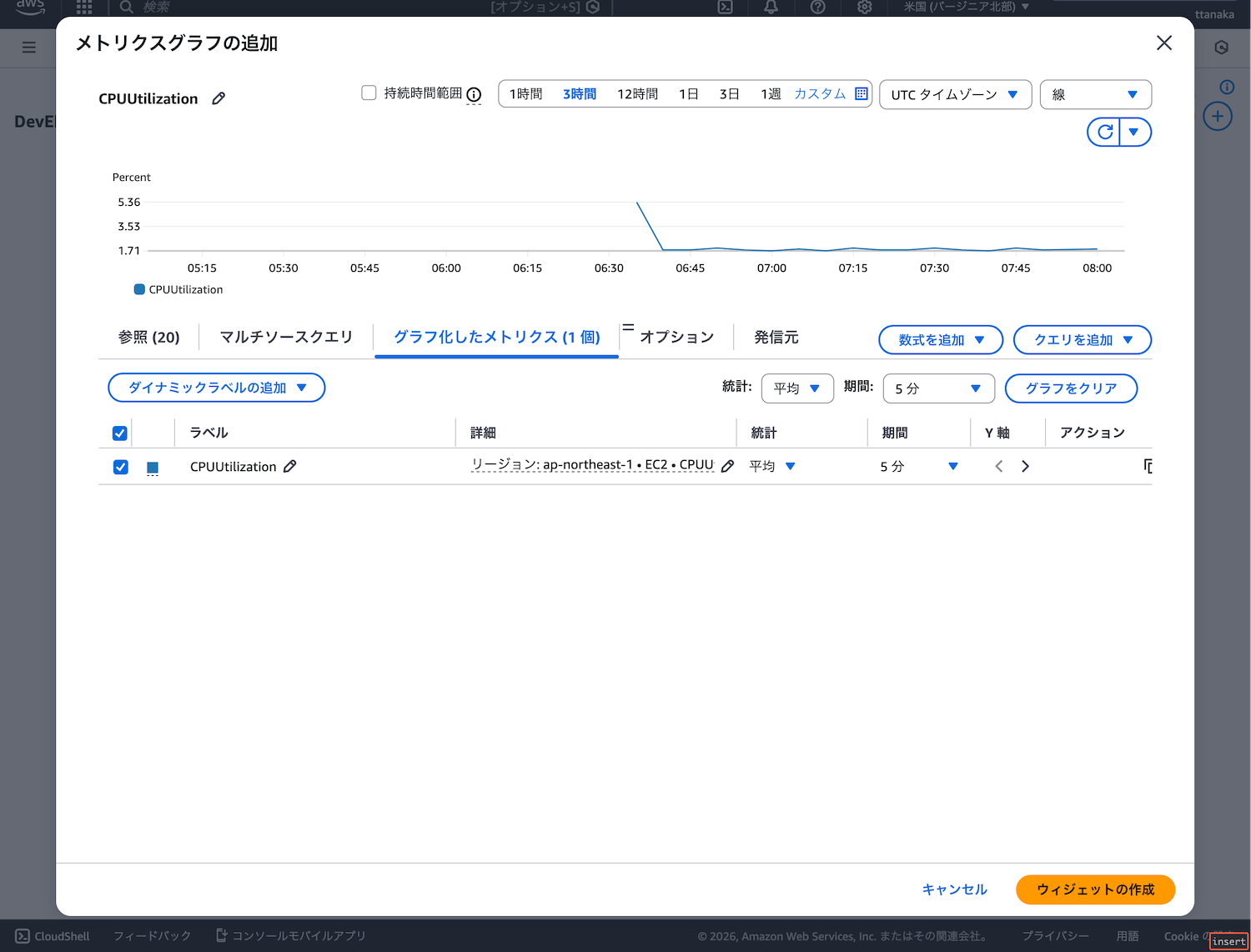
Task: Enable the 持続時間範囲 checkbox
Action: [x=369, y=93]
